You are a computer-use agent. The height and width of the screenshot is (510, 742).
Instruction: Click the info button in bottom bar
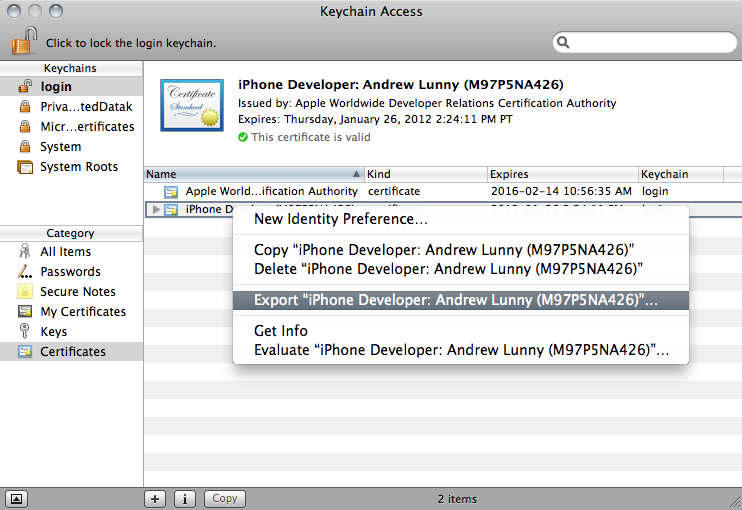(185, 498)
